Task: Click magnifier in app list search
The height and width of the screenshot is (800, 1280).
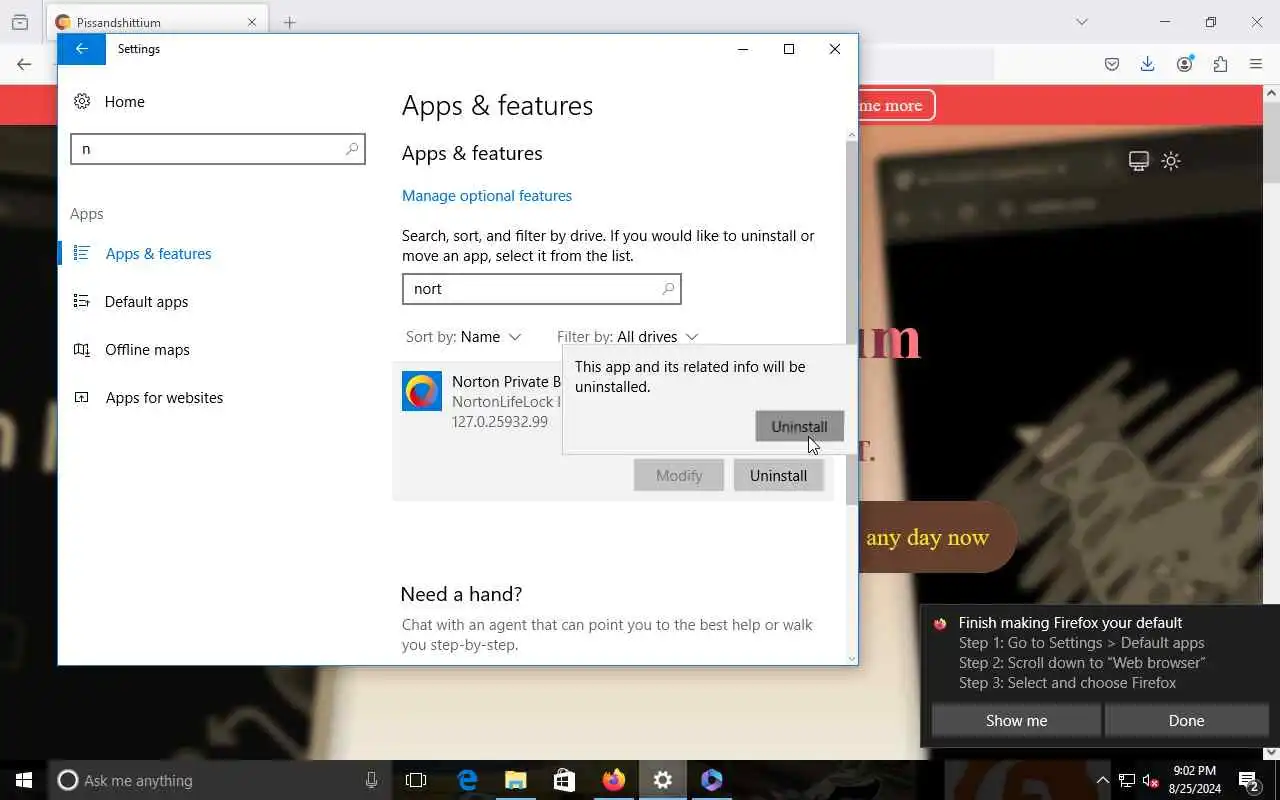Action: (x=668, y=289)
